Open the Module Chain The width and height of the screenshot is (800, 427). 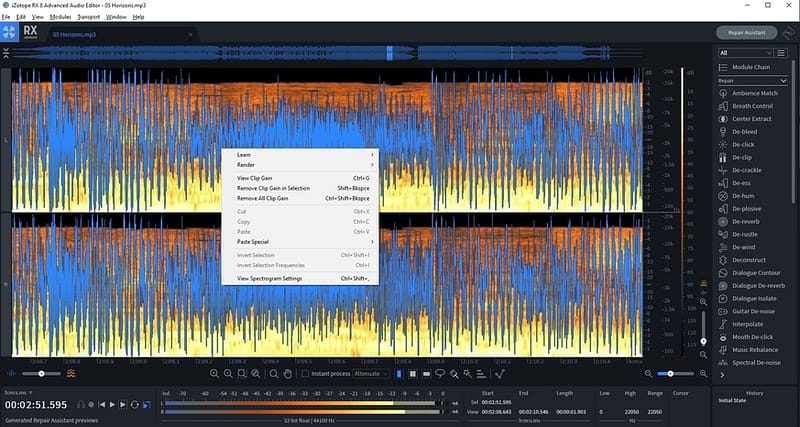click(745, 67)
